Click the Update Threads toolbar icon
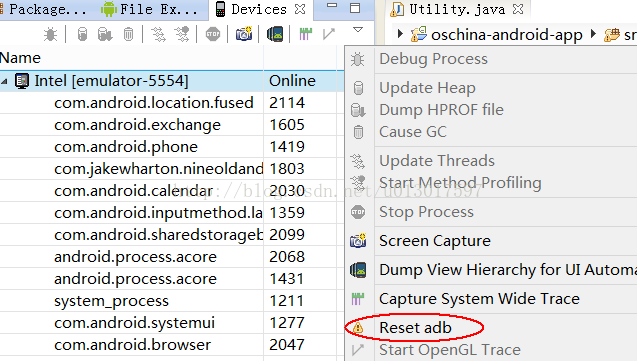 [x=158, y=35]
